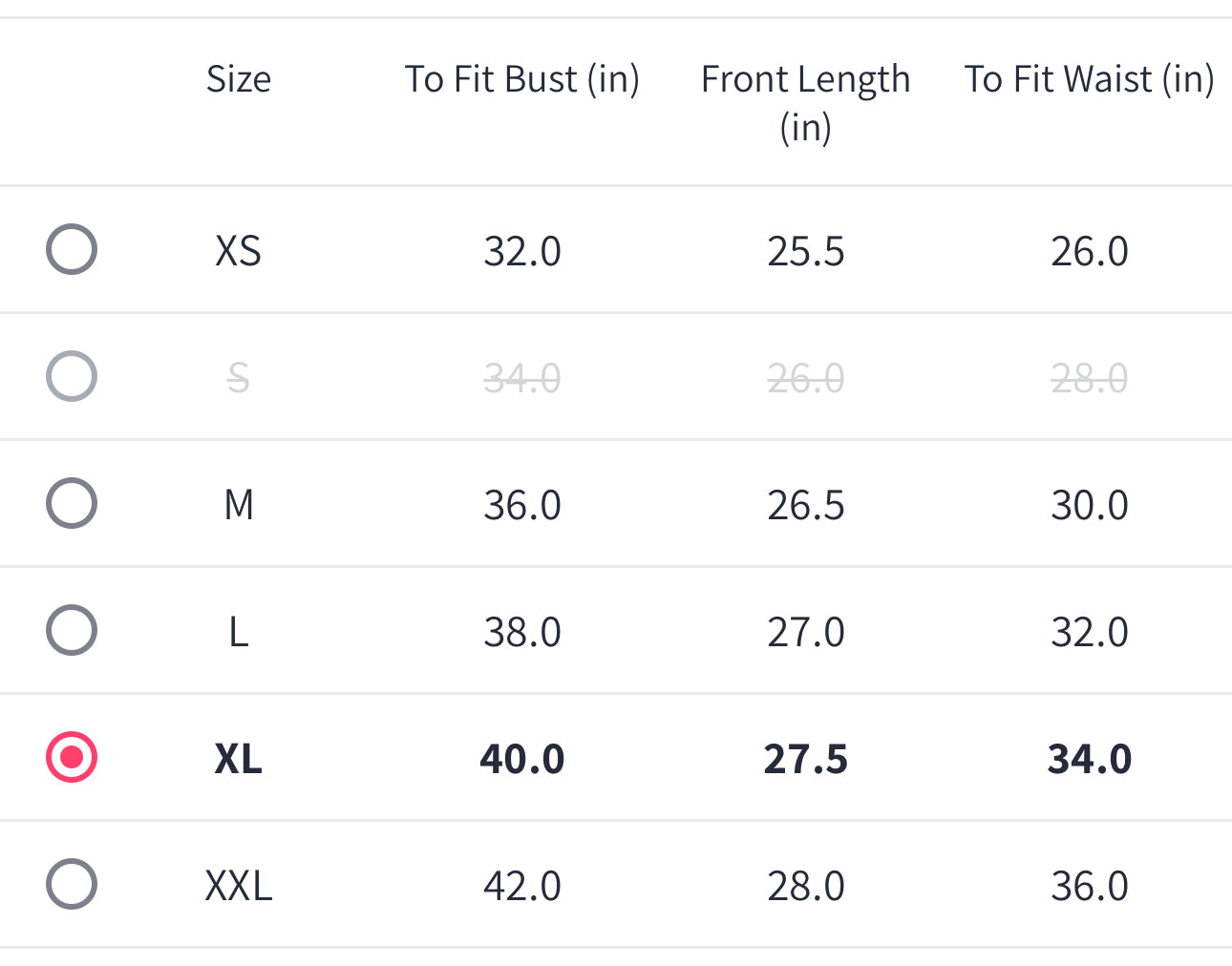The image size is (1232, 966).
Task: Click the Size column header
Action: (x=239, y=79)
